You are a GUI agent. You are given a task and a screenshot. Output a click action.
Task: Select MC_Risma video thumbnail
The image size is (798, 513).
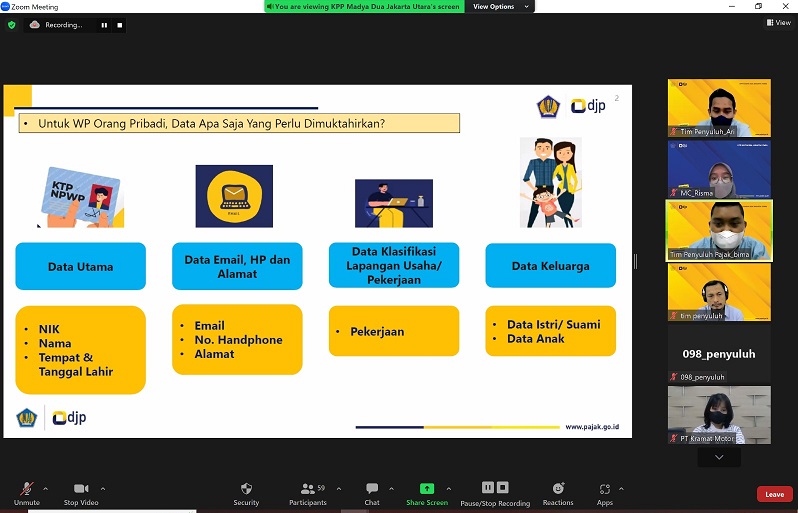coord(719,168)
